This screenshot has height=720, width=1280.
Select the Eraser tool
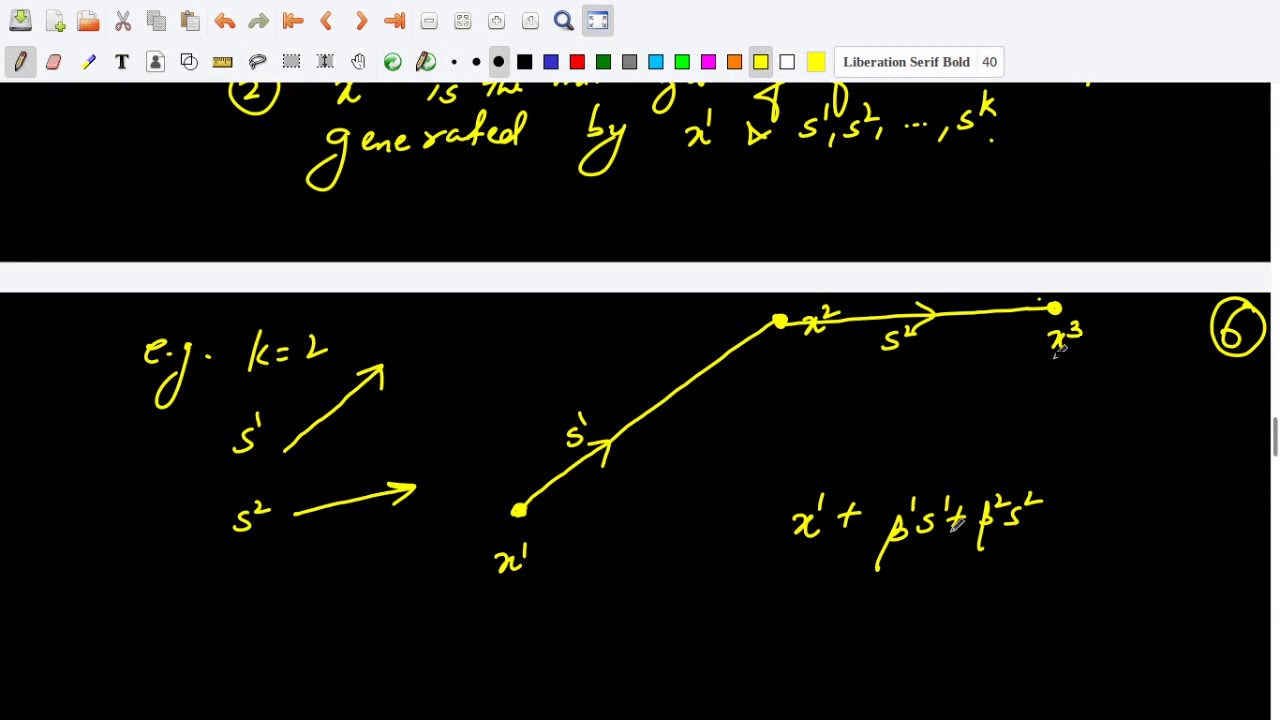54,62
